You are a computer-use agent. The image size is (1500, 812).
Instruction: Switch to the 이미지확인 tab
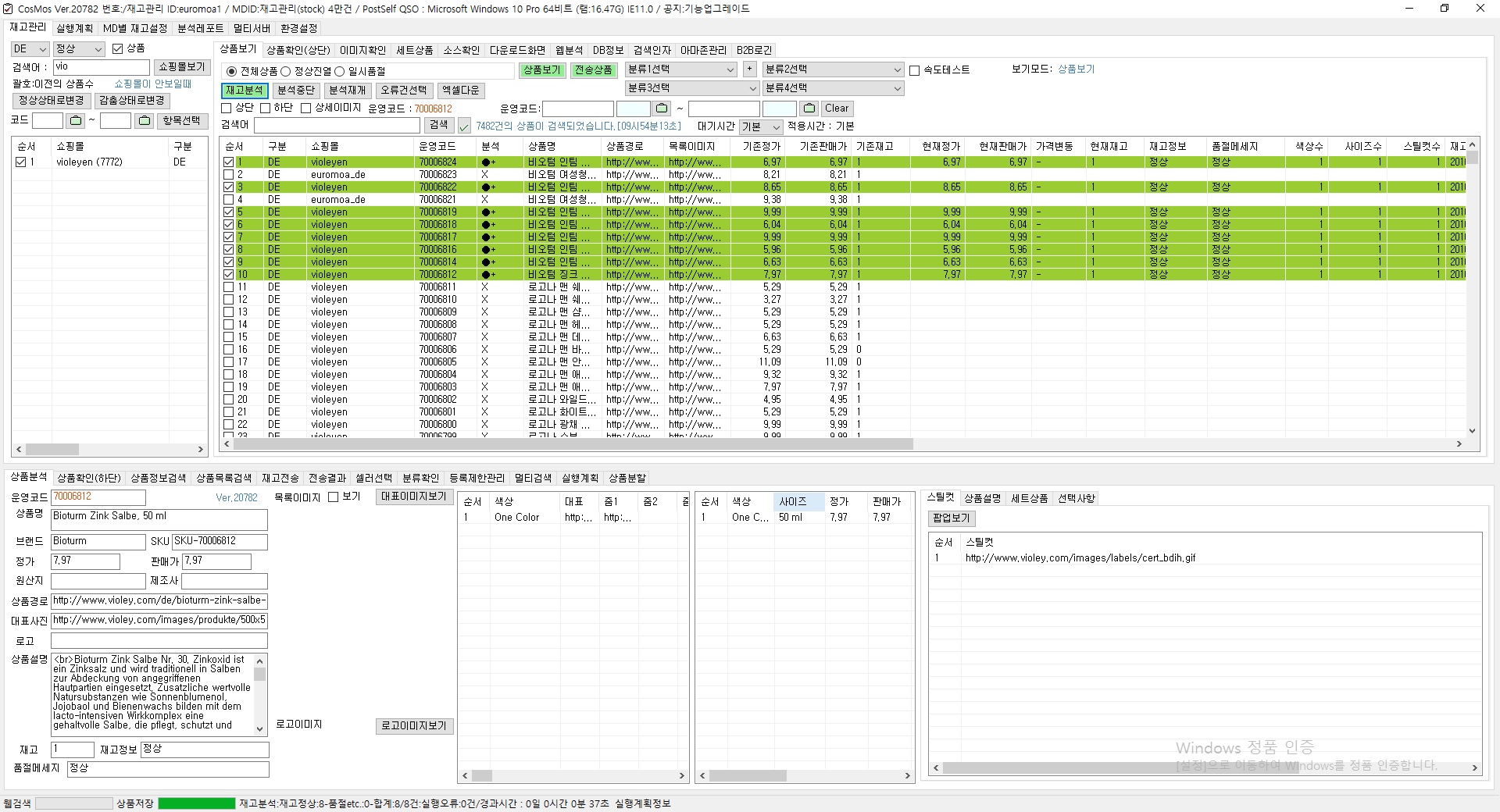pyautogui.click(x=362, y=50)
